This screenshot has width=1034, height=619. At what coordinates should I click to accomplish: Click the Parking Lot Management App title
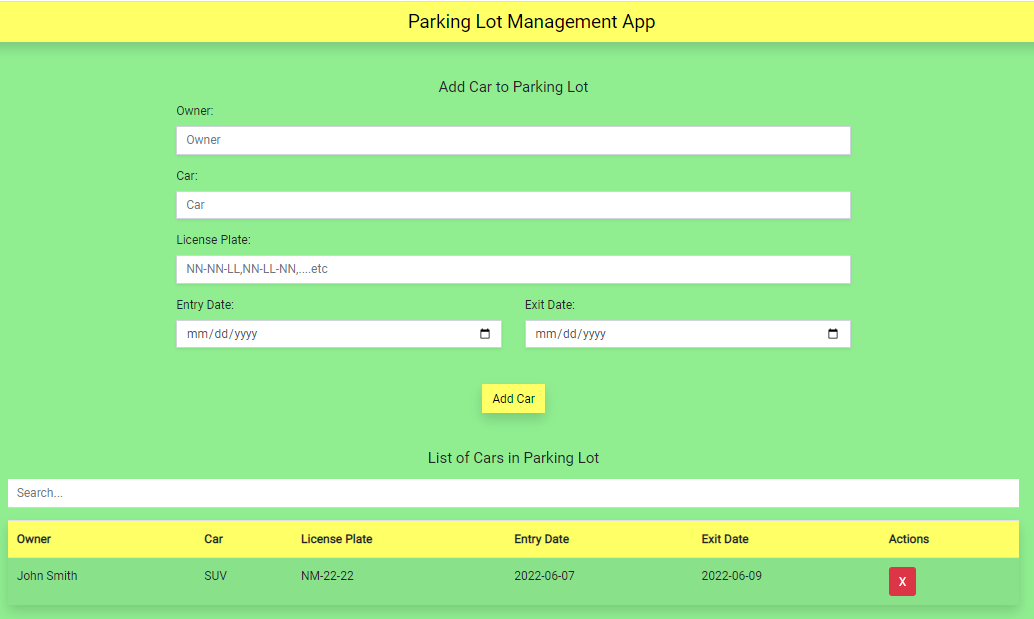click(532, 22)
